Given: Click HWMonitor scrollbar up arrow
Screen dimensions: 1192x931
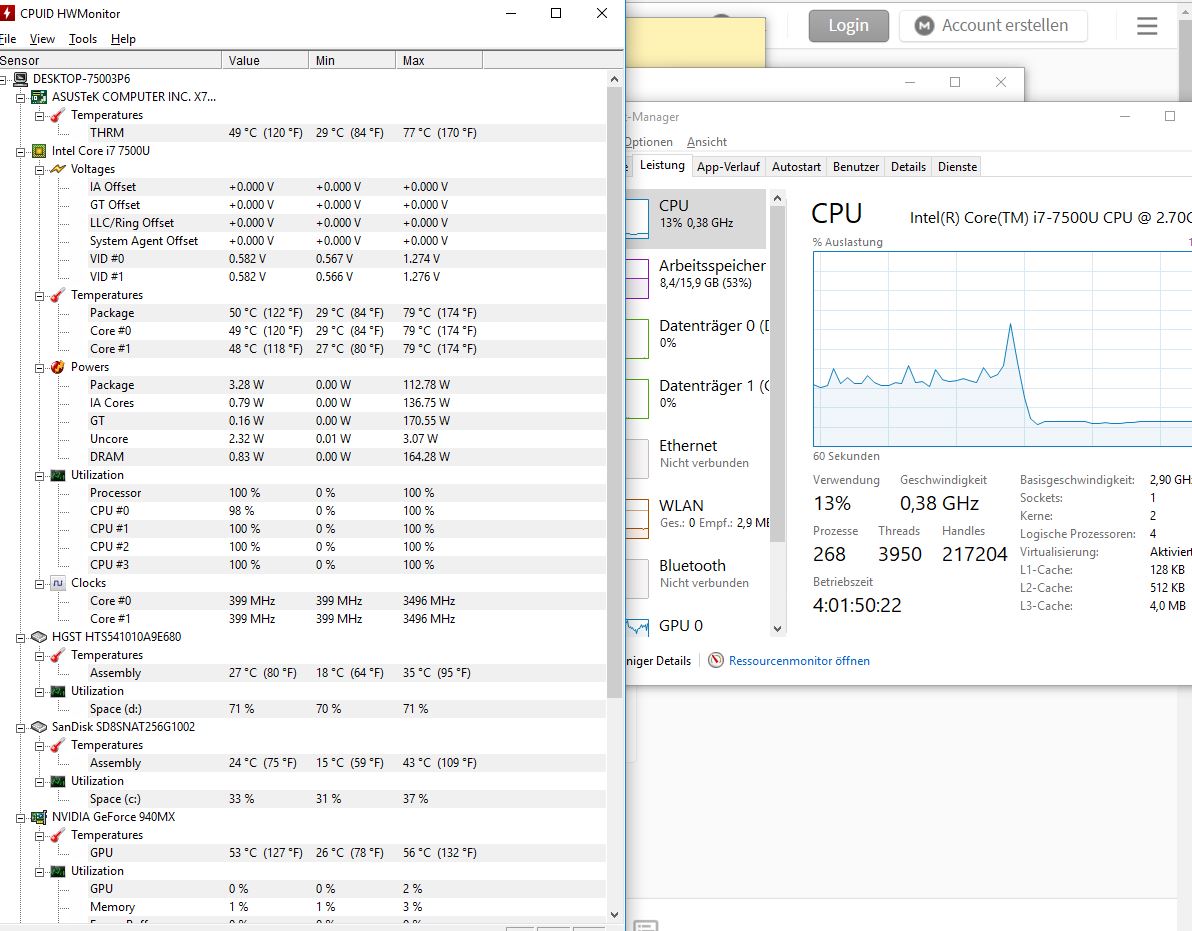Looking at the screenshot, I should coord(614,79).
